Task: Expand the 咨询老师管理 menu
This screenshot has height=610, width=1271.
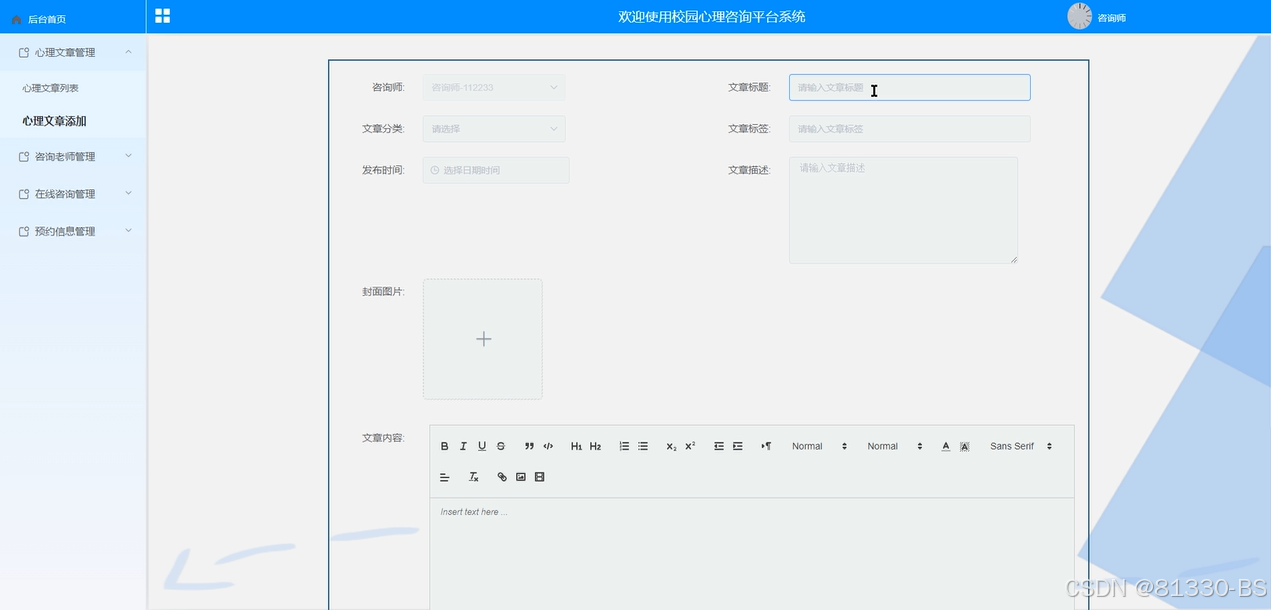Action: (73, 156)
